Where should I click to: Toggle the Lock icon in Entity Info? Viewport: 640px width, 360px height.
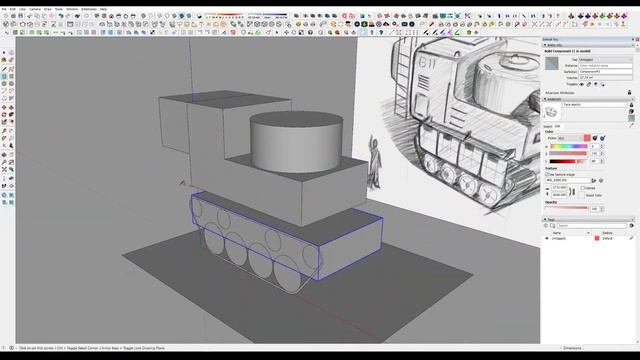pyautogui.click(x=589, y=84)
